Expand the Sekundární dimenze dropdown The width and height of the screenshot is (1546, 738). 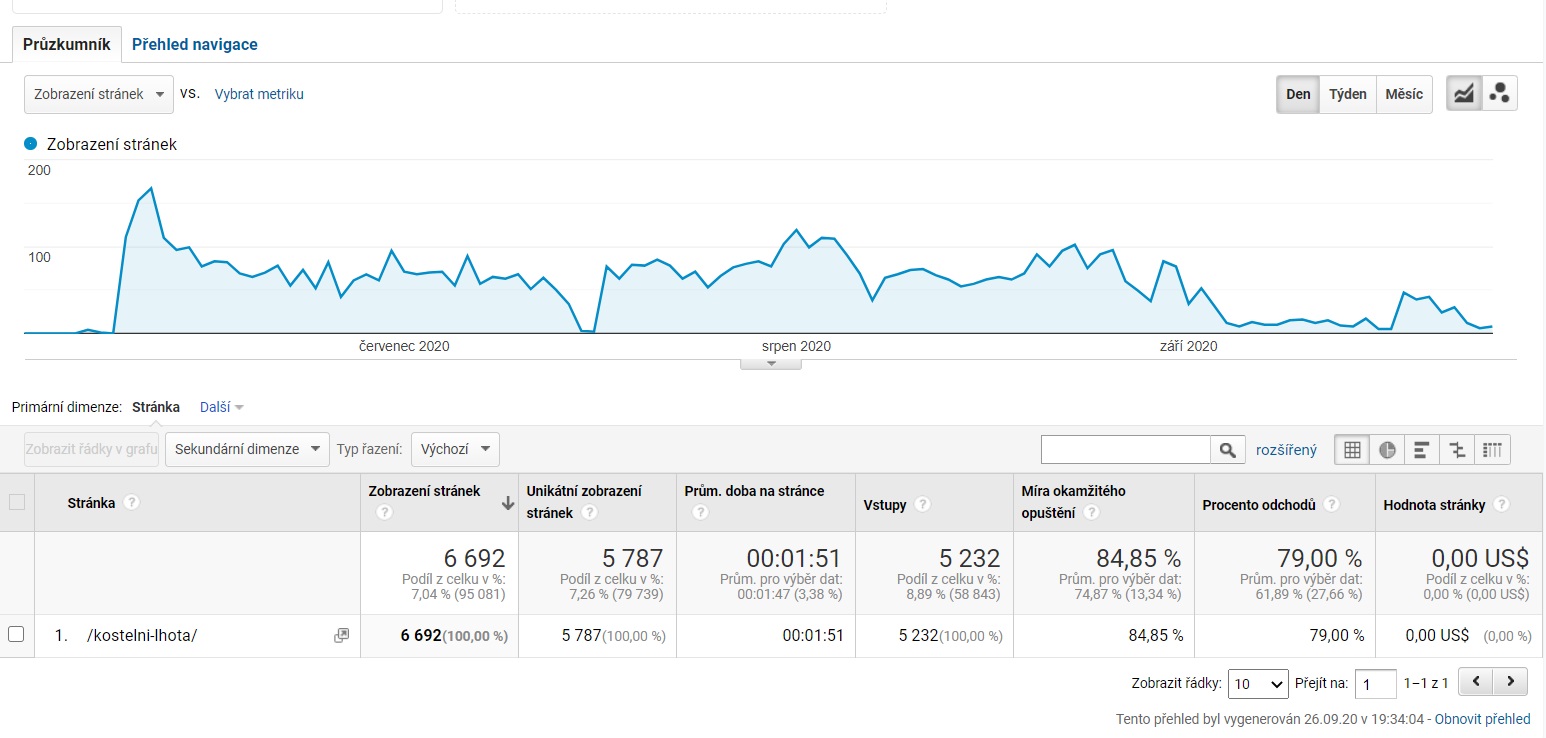(247, 449)
